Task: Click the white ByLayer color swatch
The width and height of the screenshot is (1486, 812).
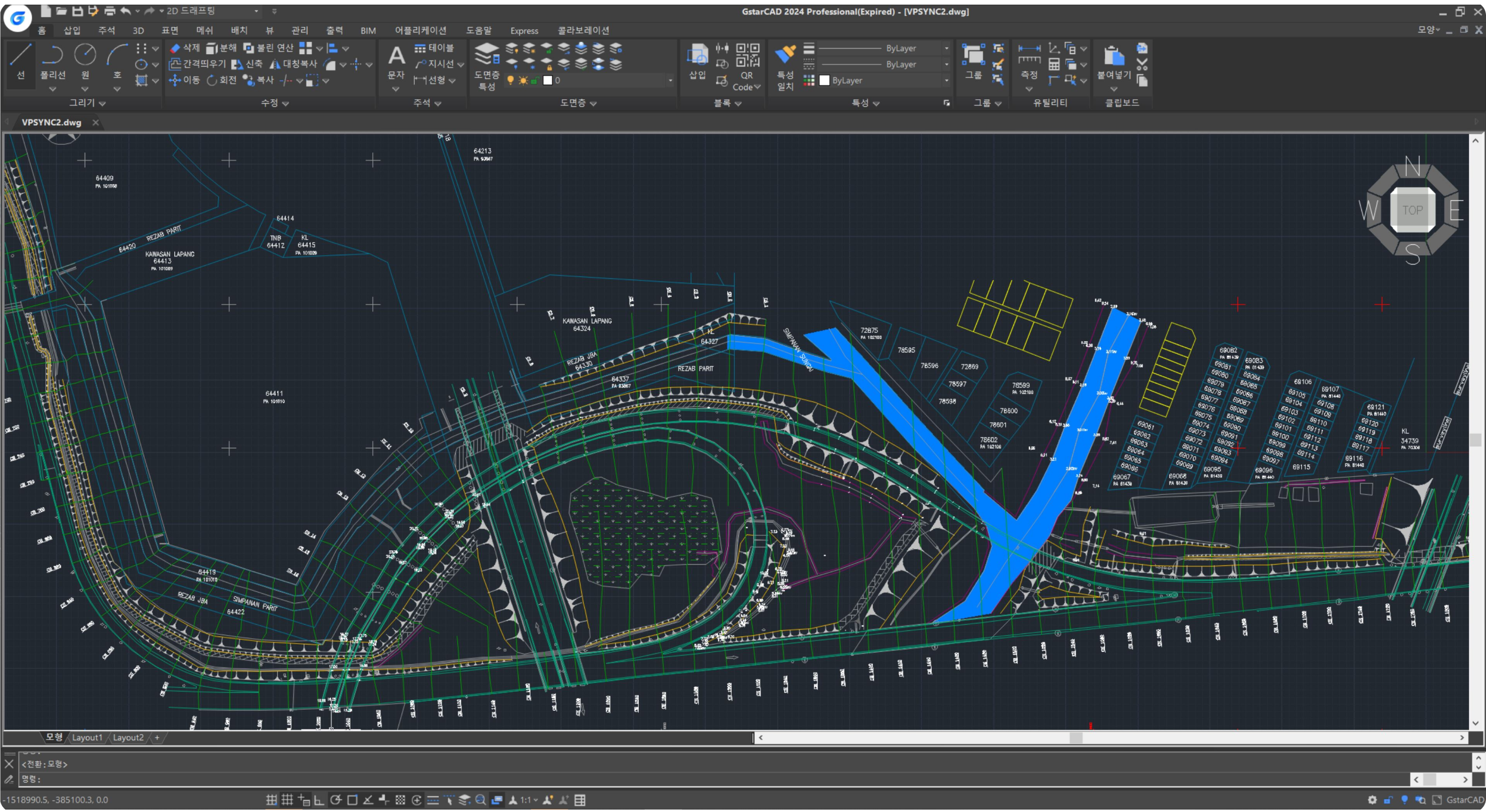Action: tap(824, 81)
